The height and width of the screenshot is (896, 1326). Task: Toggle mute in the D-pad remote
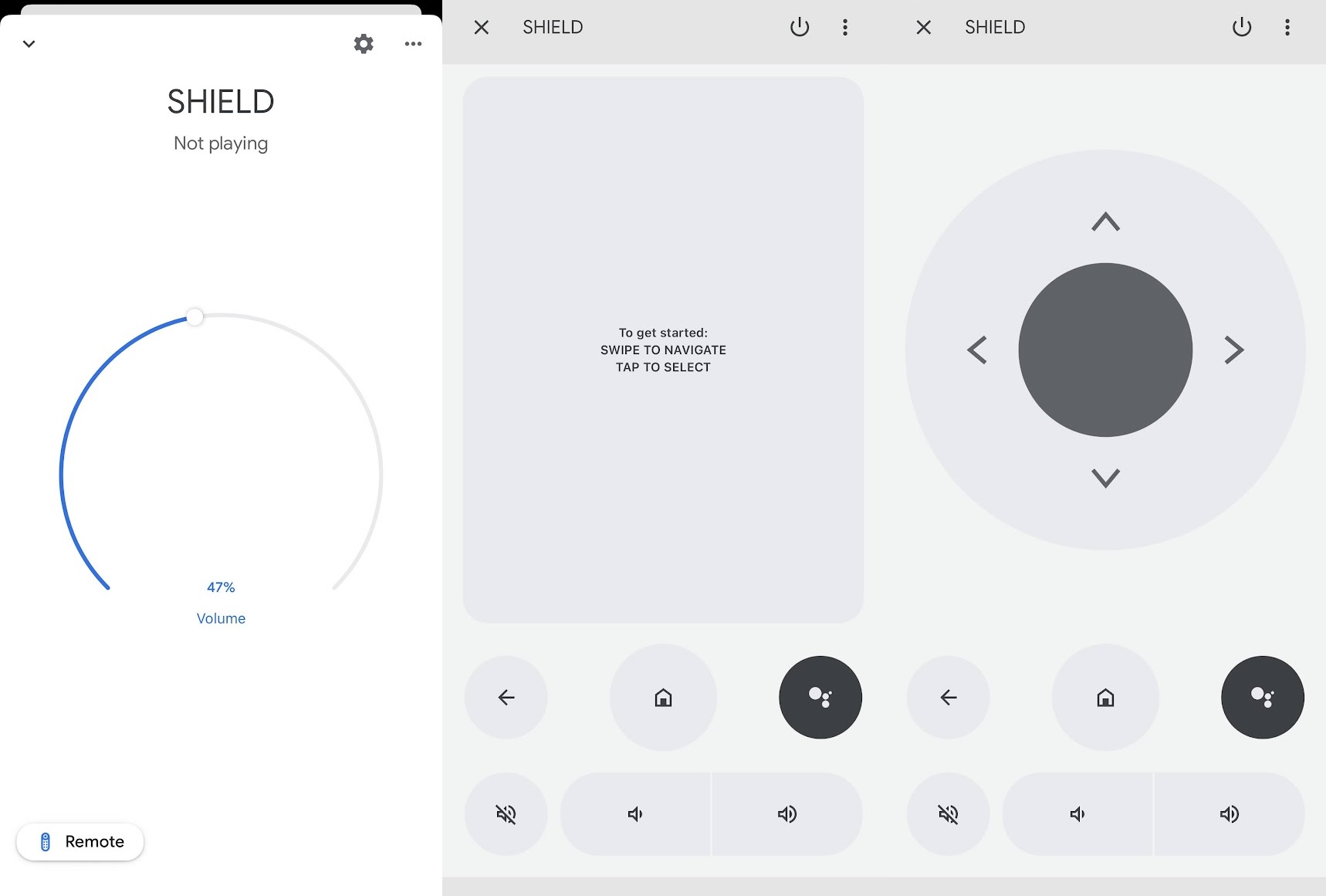click(x=949, y=814)
